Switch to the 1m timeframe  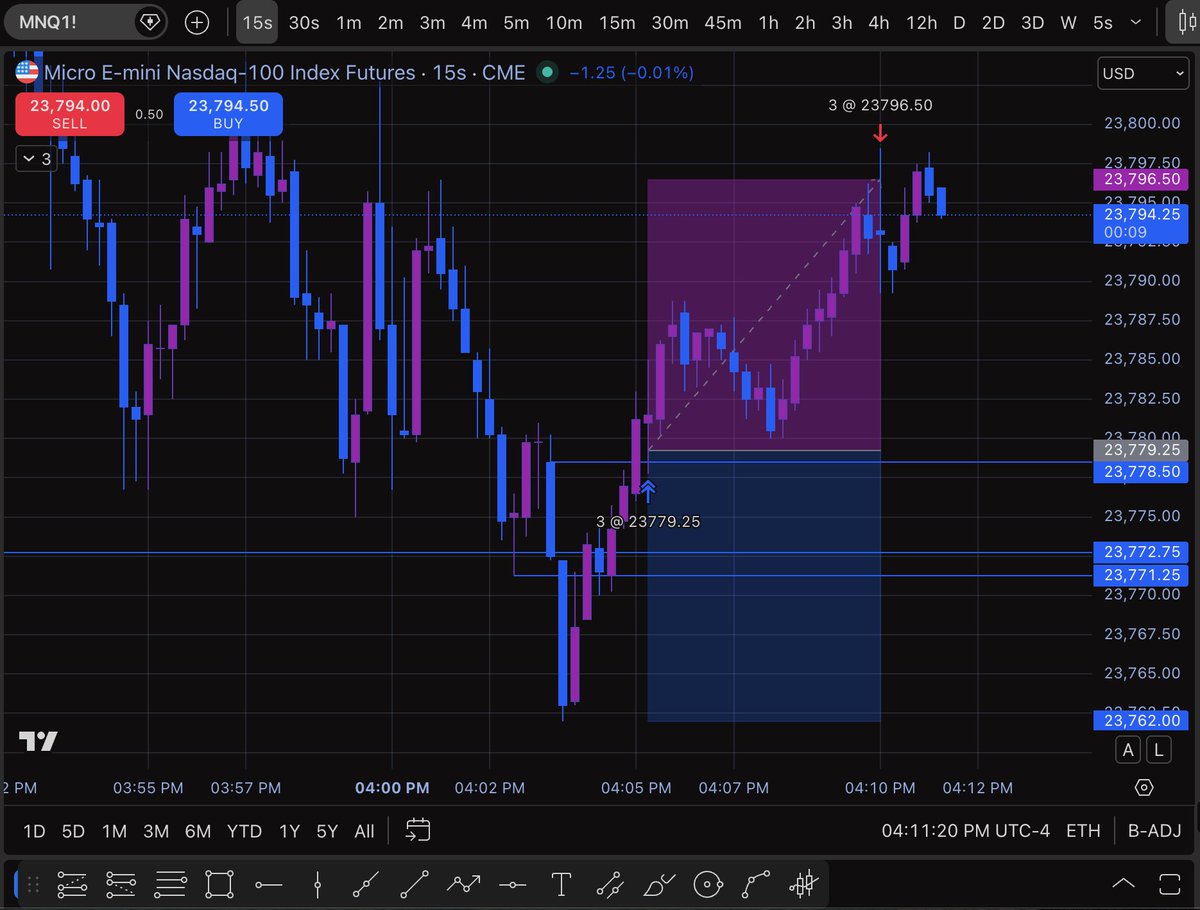click(348, 22)
